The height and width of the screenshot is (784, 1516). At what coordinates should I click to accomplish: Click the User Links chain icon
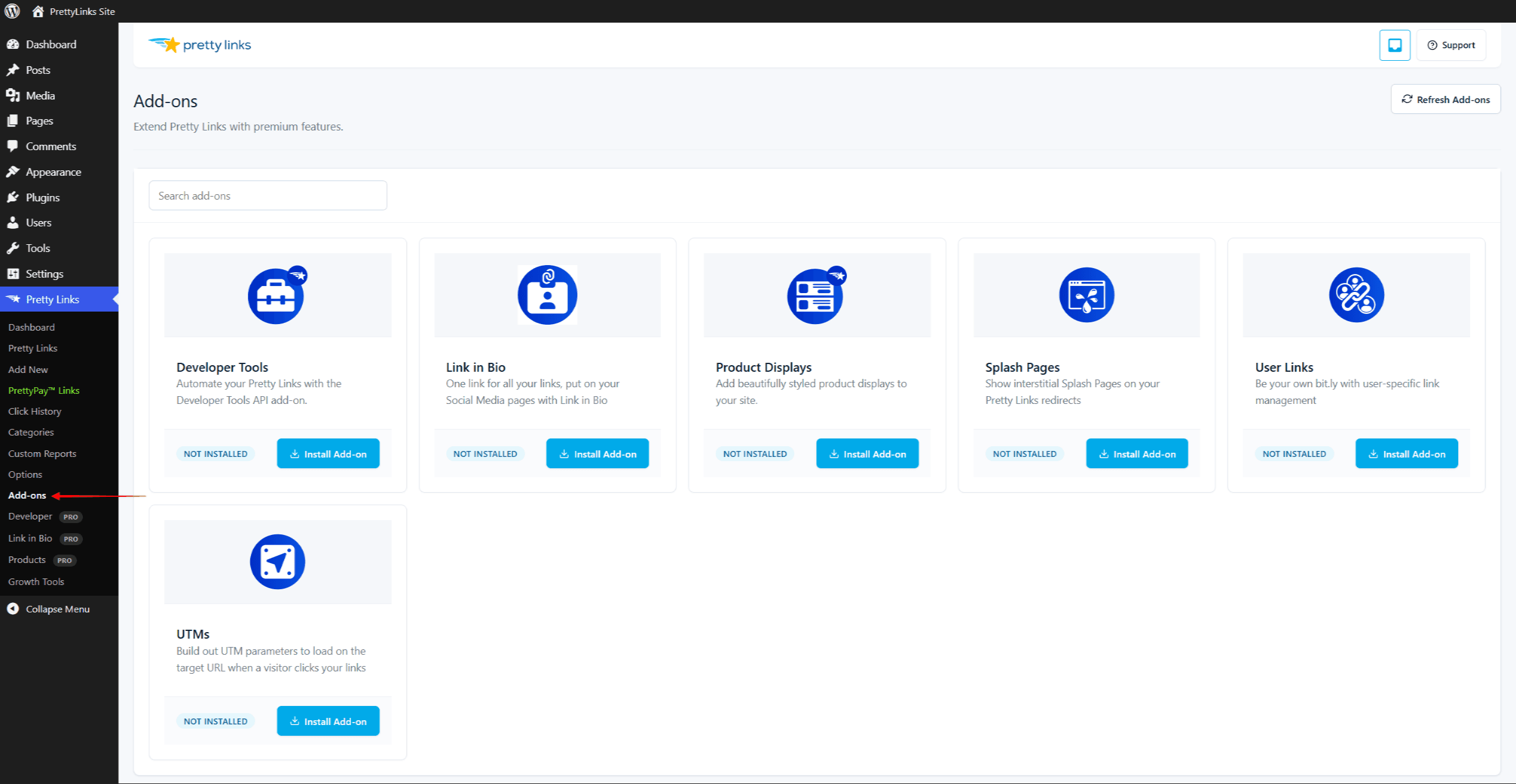[1356, 295]
